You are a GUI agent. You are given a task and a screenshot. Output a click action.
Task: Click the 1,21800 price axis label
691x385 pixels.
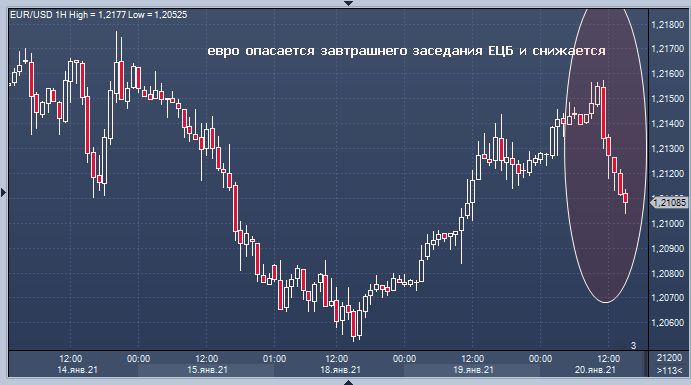(668, 25)
